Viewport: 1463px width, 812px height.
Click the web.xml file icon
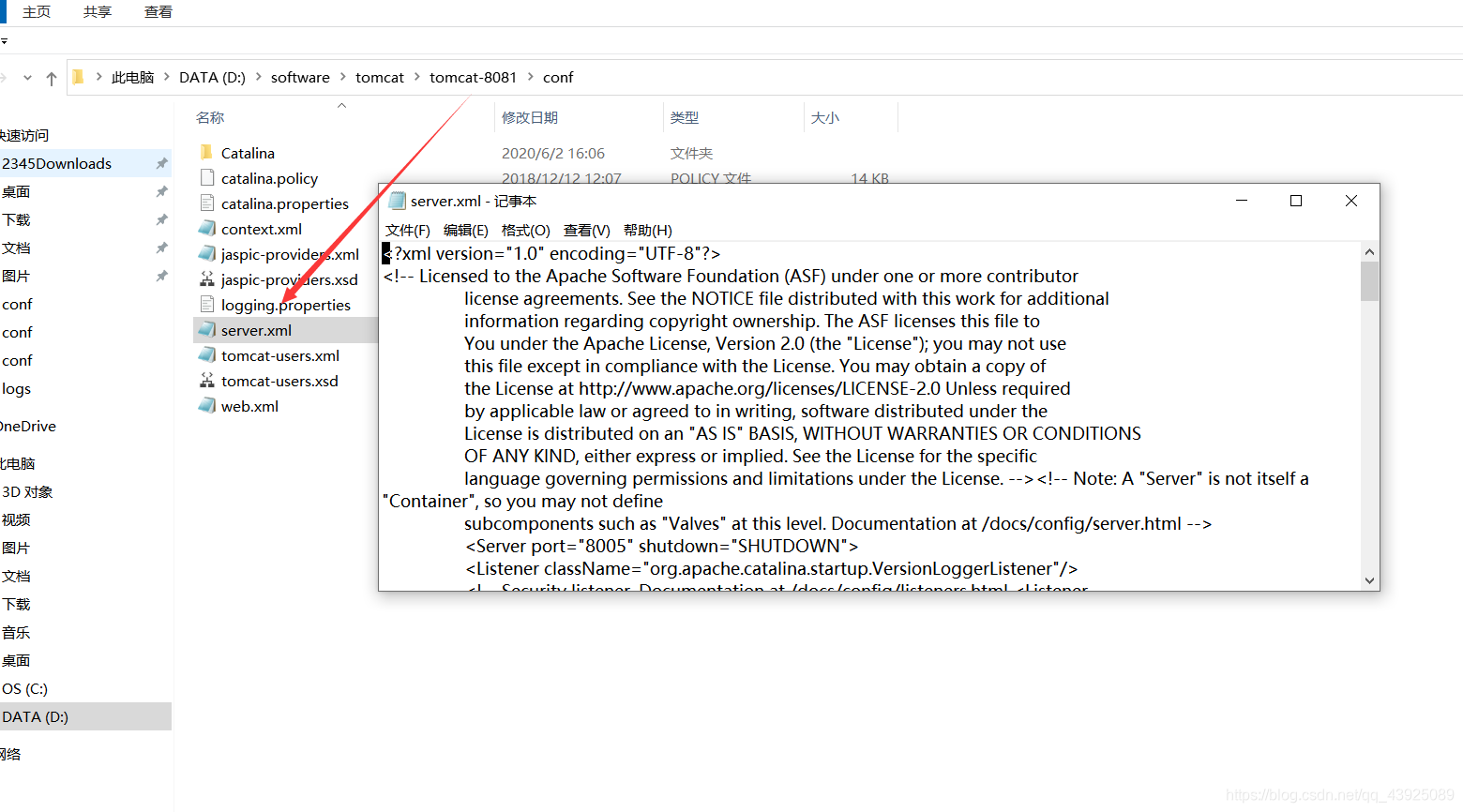(x=206, y=406)
